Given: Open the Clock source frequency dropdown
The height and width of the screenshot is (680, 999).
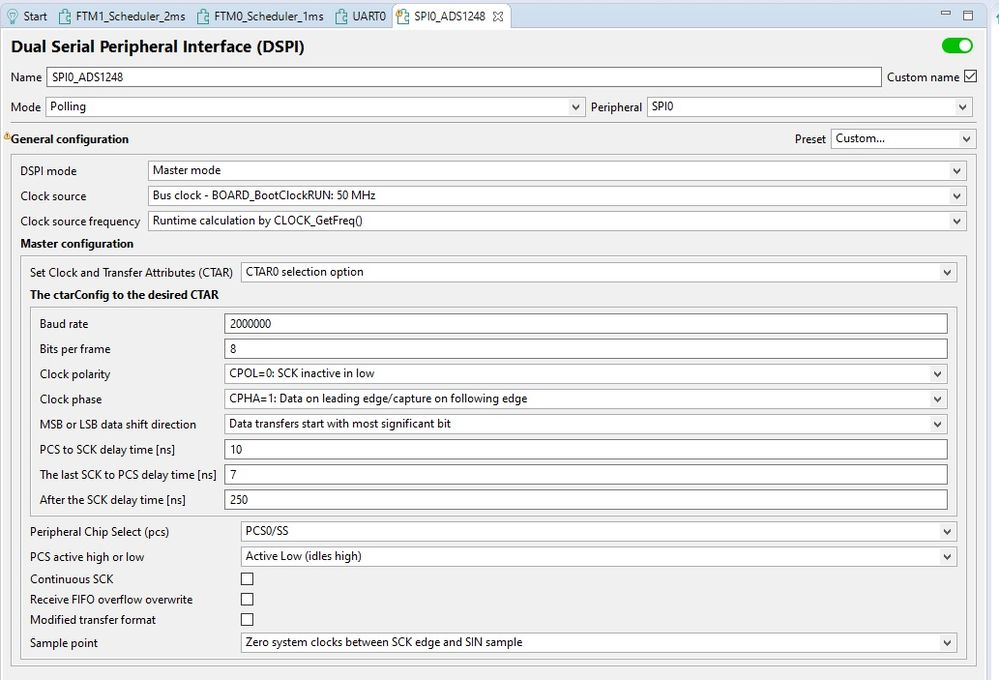Looking at the screenshot, I should [x=557, y=221].
